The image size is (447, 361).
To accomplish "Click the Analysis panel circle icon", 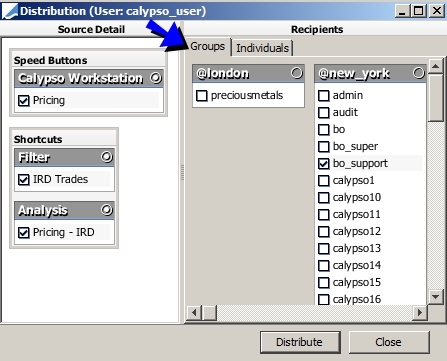I will 107,210.
